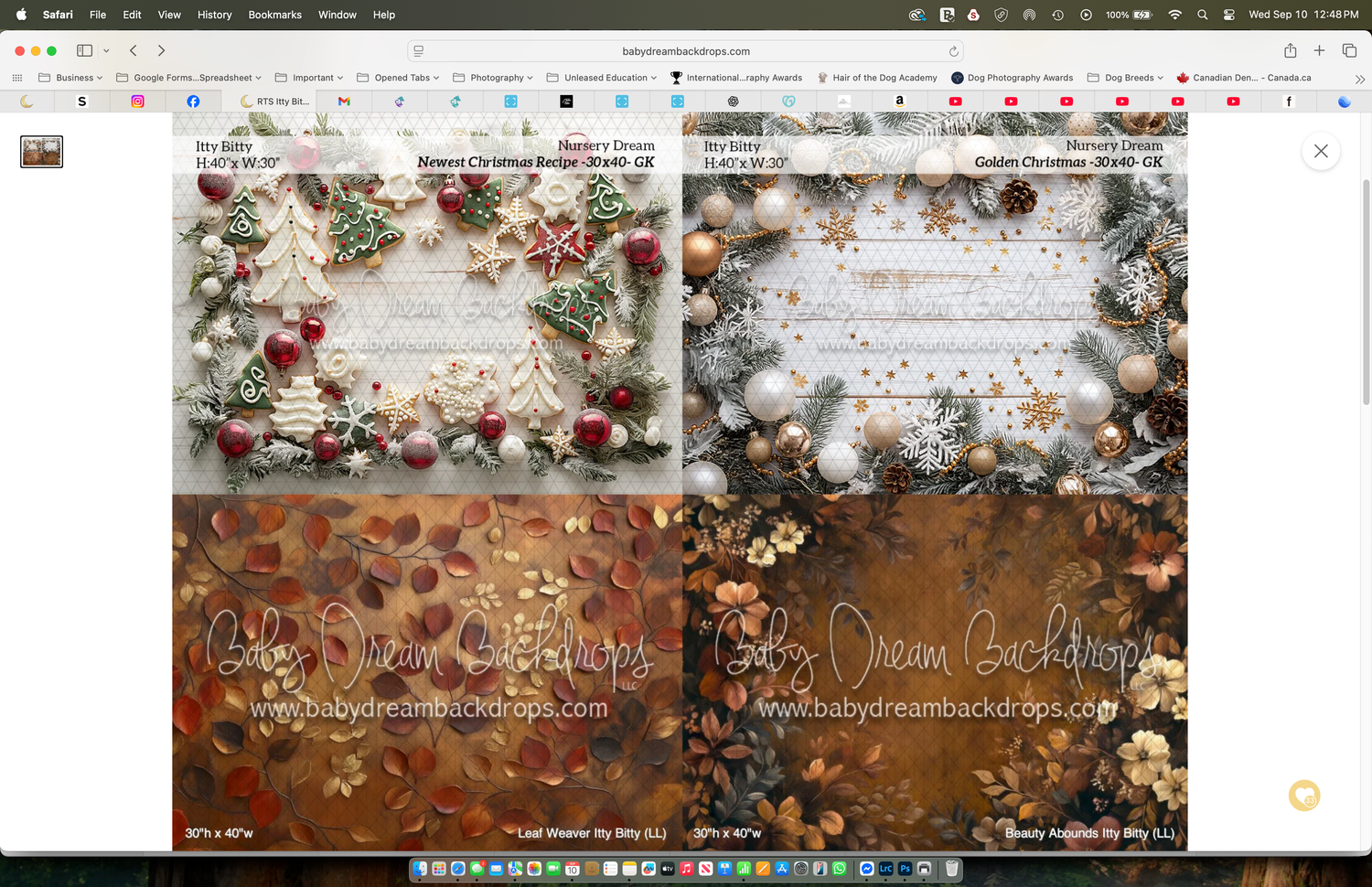
Task: Open the View menu
Action: pos(169,15)
